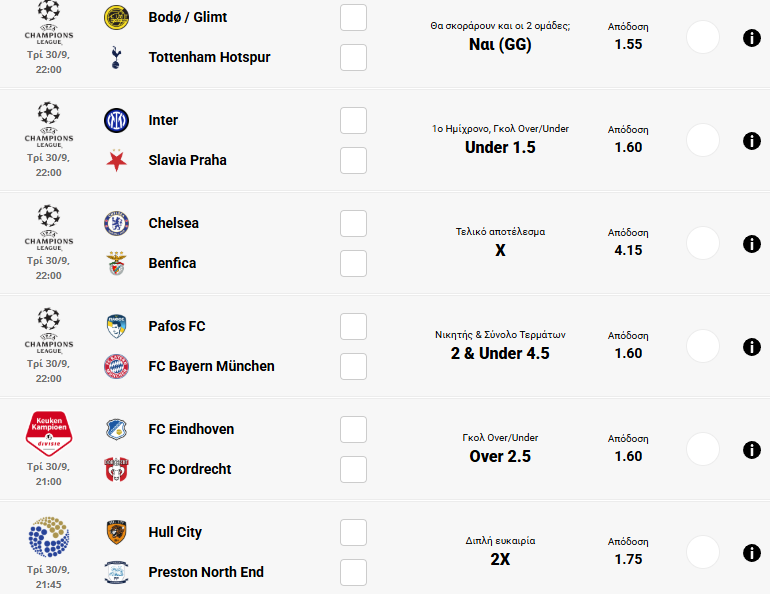The width and height of the screenshot is (770, 594).
Task: Open info icon for Bodø / Glimt match
Action: (752, 38)
